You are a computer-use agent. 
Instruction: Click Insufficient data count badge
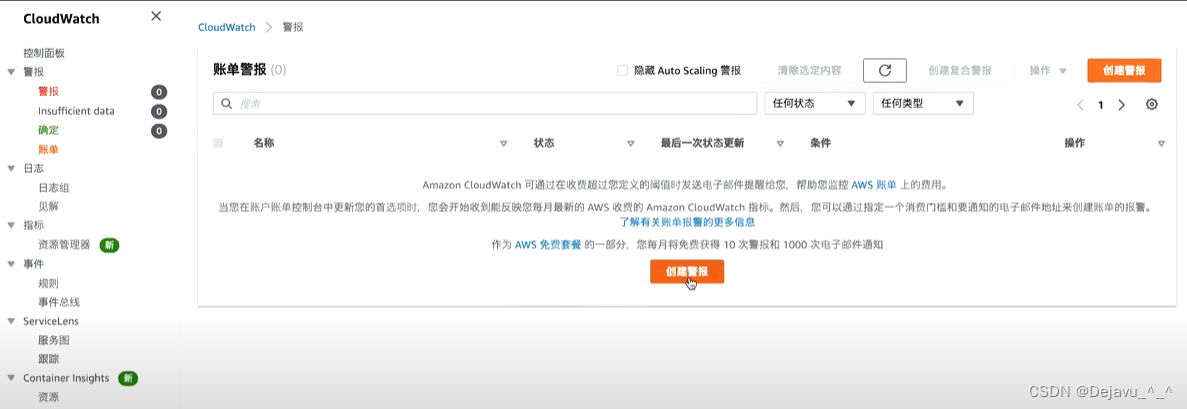(158, 111)
